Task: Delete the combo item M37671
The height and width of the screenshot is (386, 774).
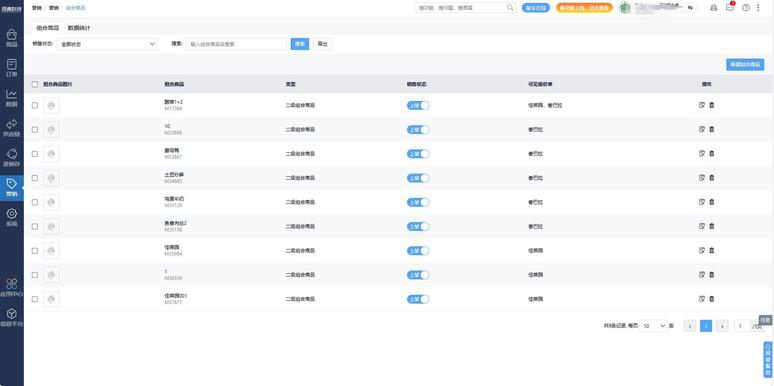Action: [x=711, y=299]
